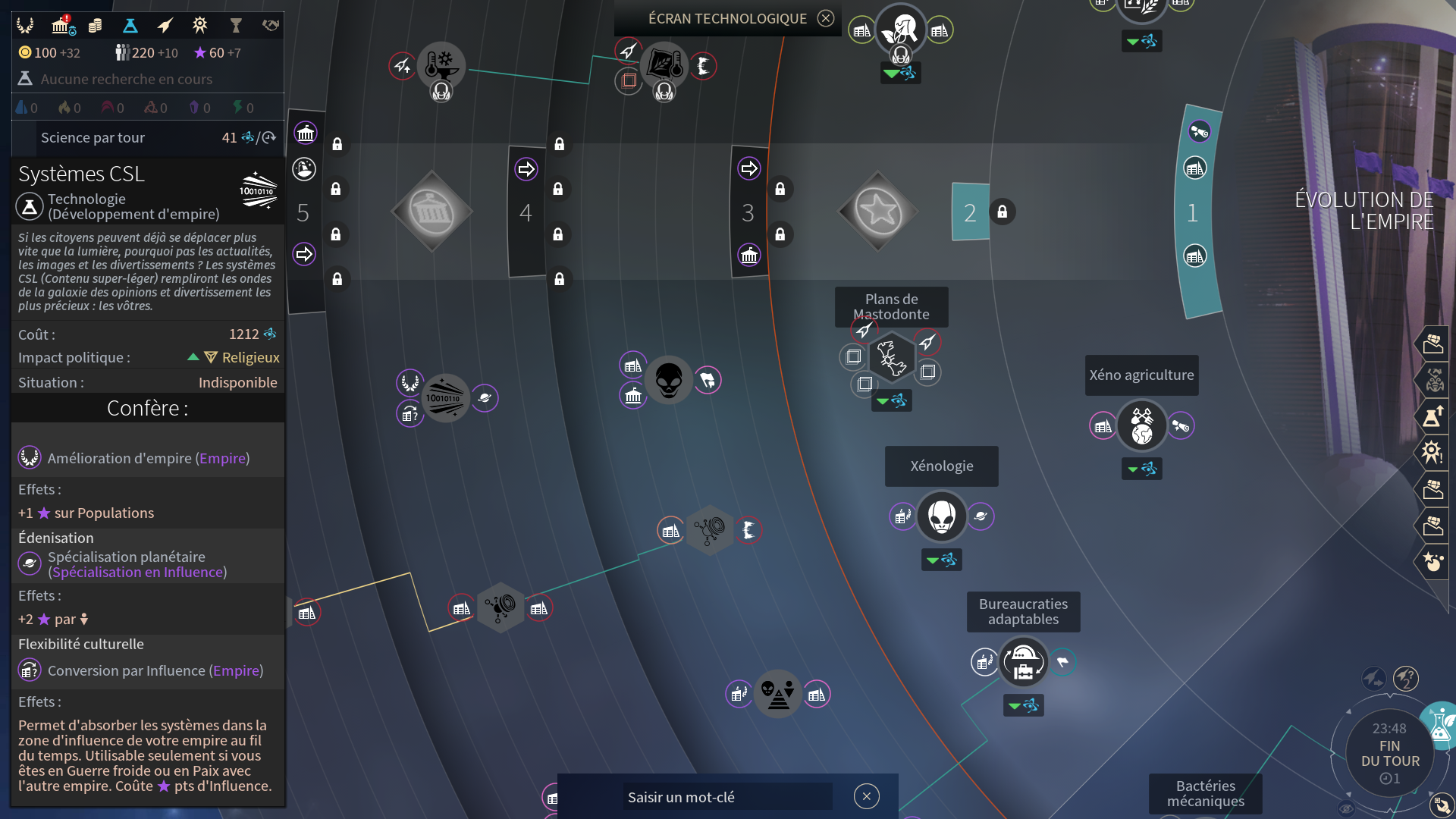Expand era 3 column via its arrow button
The image size is (1456, 819).
click(x=749, y=168)
